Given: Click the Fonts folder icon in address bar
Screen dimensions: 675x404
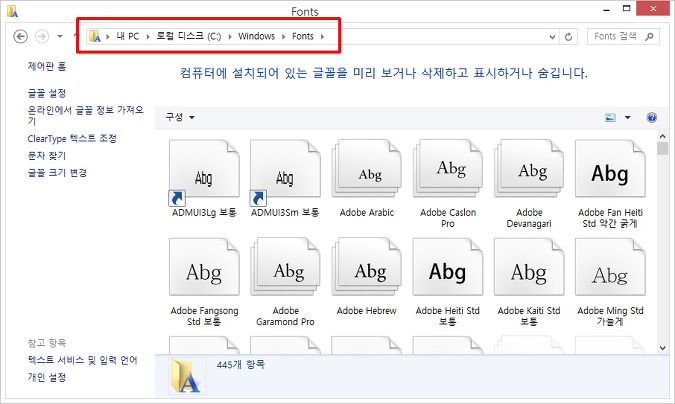Looking at the screenshot, I should [x=95, y=36].
